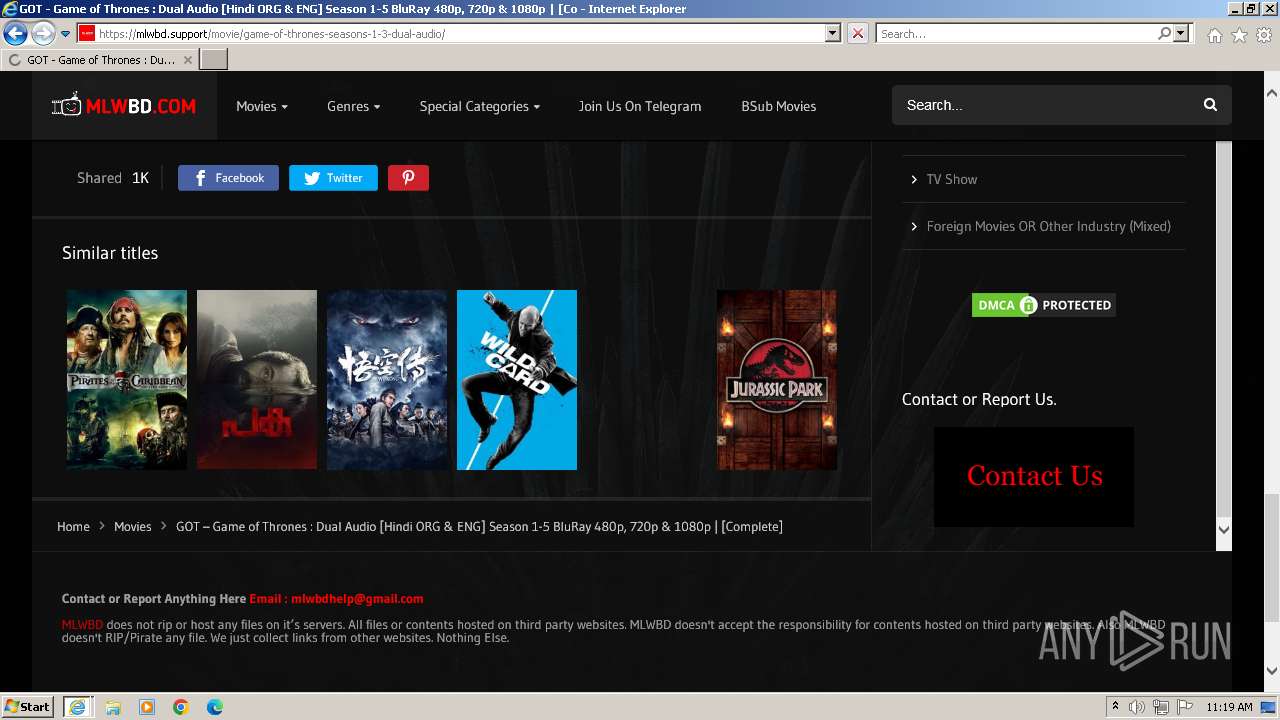Click the Action Center flag icon
The image size is (1280, 720).
pos(1184,707)
